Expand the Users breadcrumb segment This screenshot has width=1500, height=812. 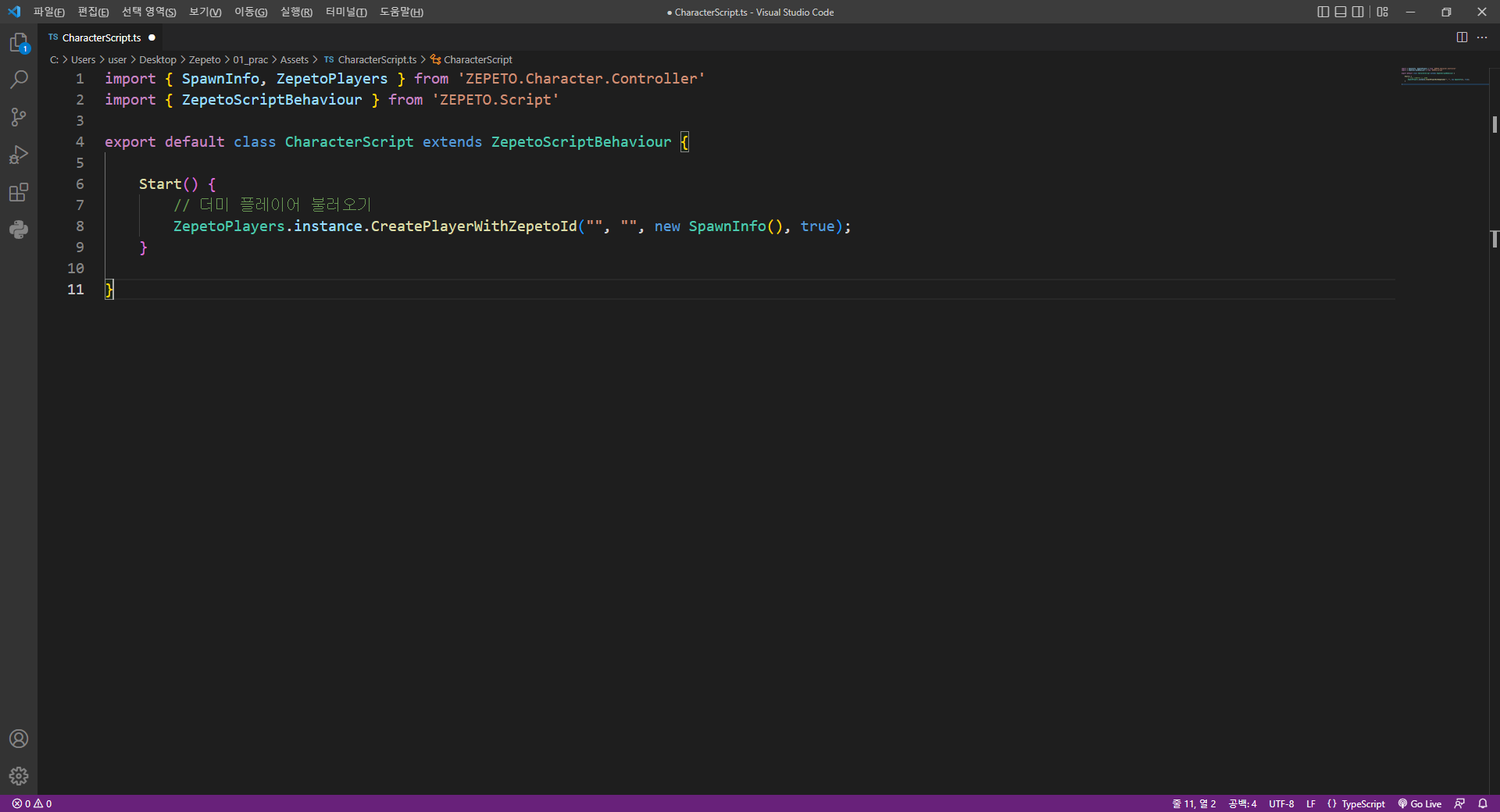click(83, 59)
